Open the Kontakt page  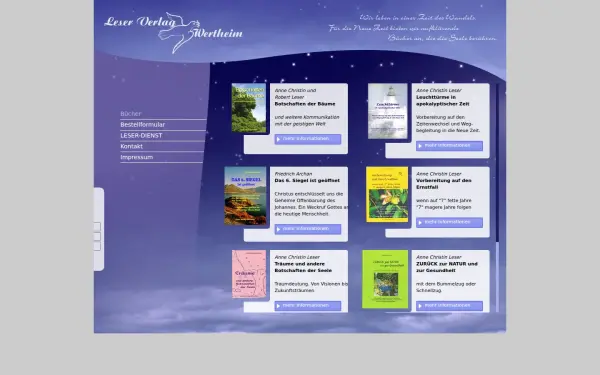(x=131, y=146)
